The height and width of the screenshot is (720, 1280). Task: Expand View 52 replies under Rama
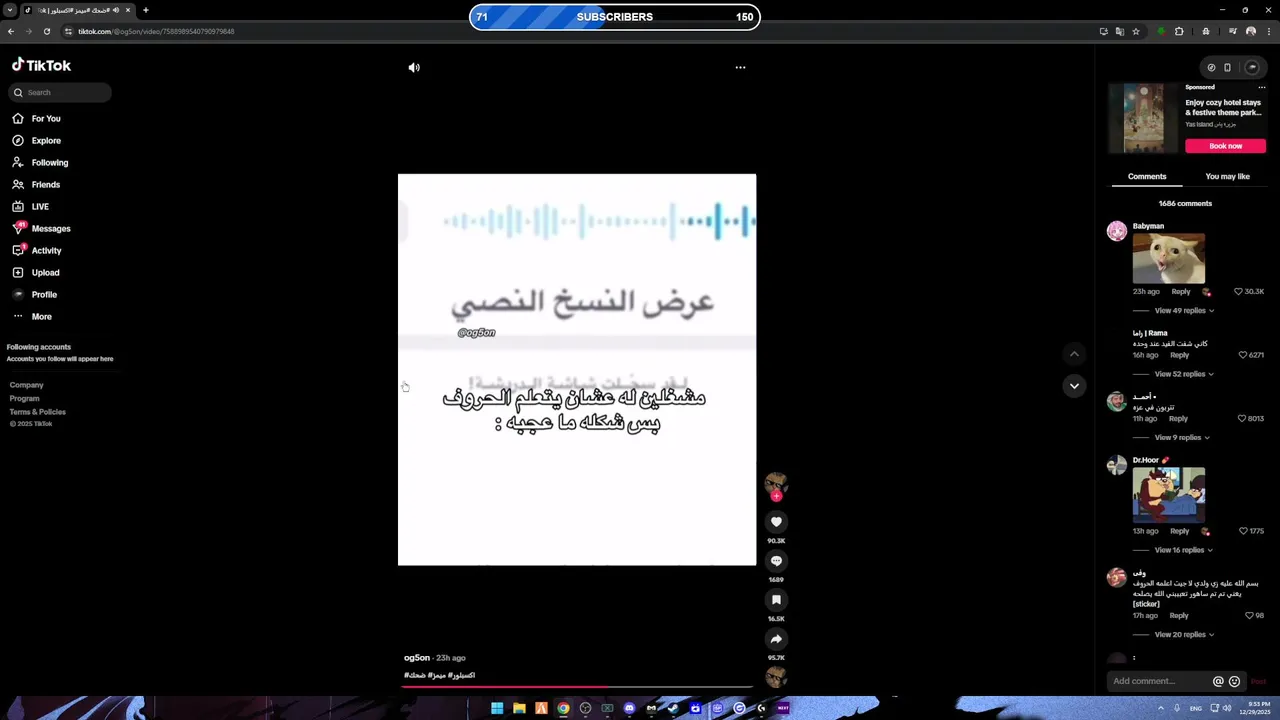coord(1184,374)
